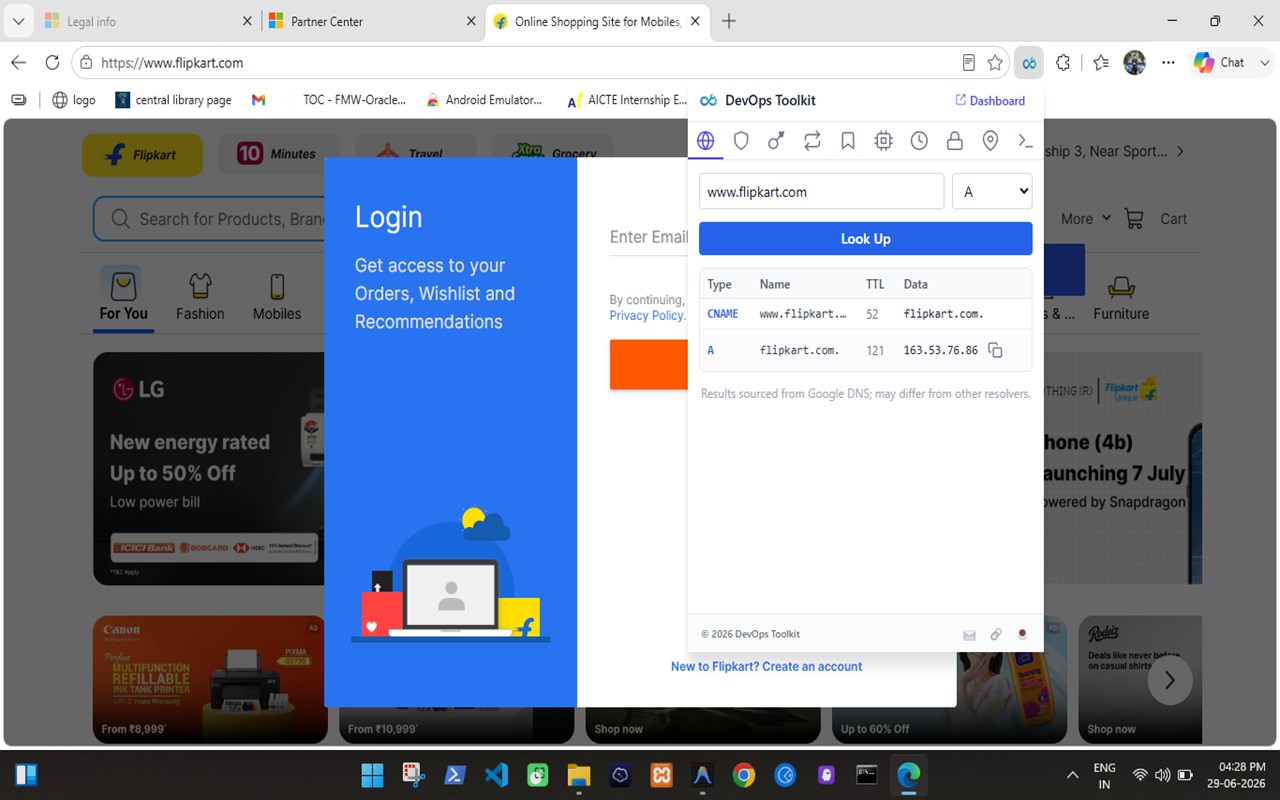The width and height of the screenshot is (1280, 800).
Task: Select the Furniture category
Action: pos(1121,296)
